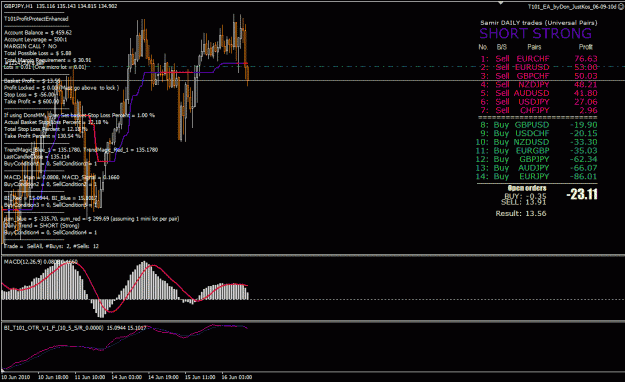Click the -23.11 total value

tap(582, 194)
